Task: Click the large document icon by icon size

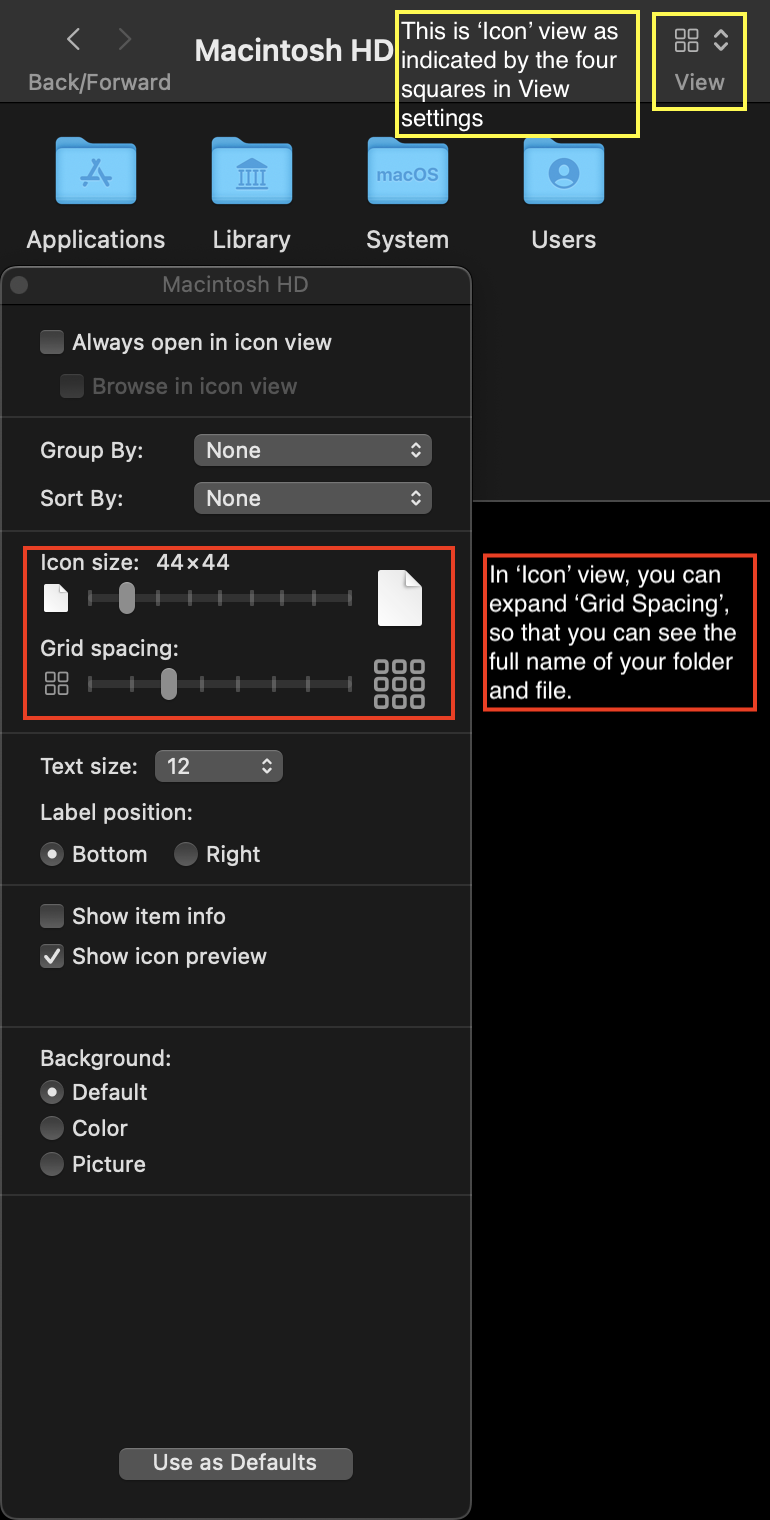Action: tap(400, 598)
